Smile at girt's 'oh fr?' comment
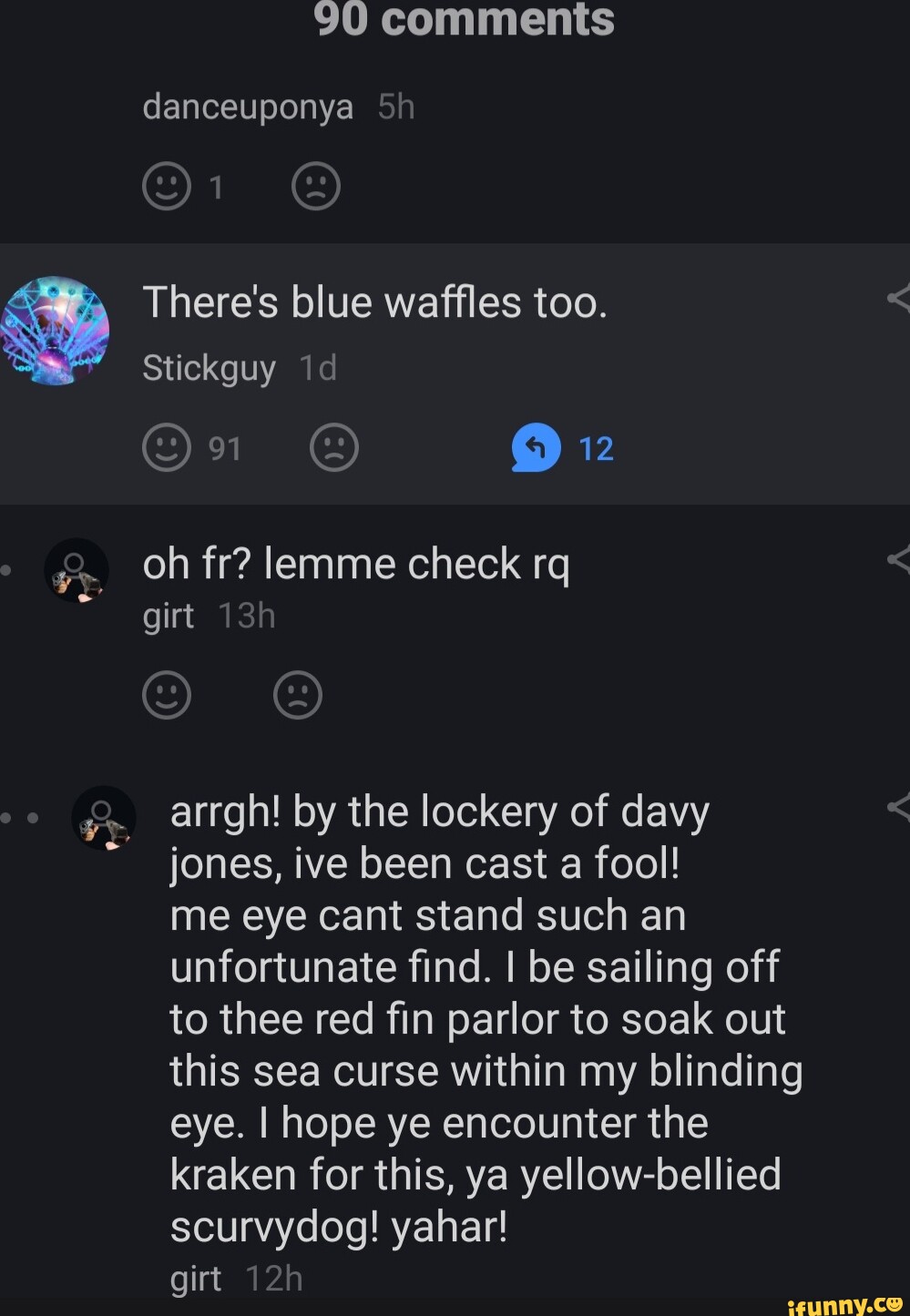Viewport: 910px width, 1316px height. click(x=167, y=696)
